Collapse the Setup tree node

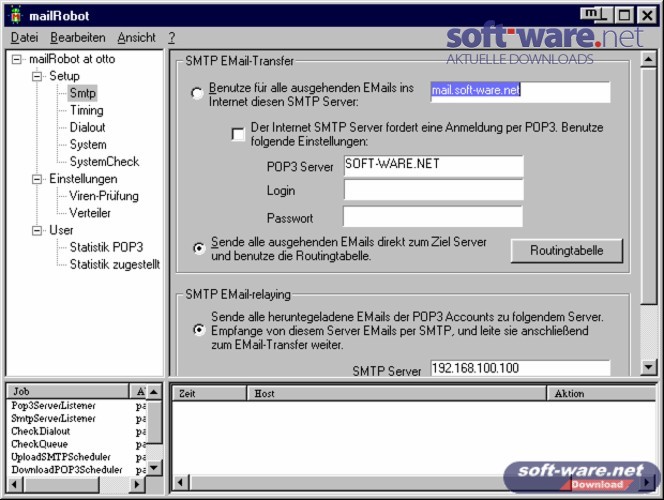(x=37, y=76)
